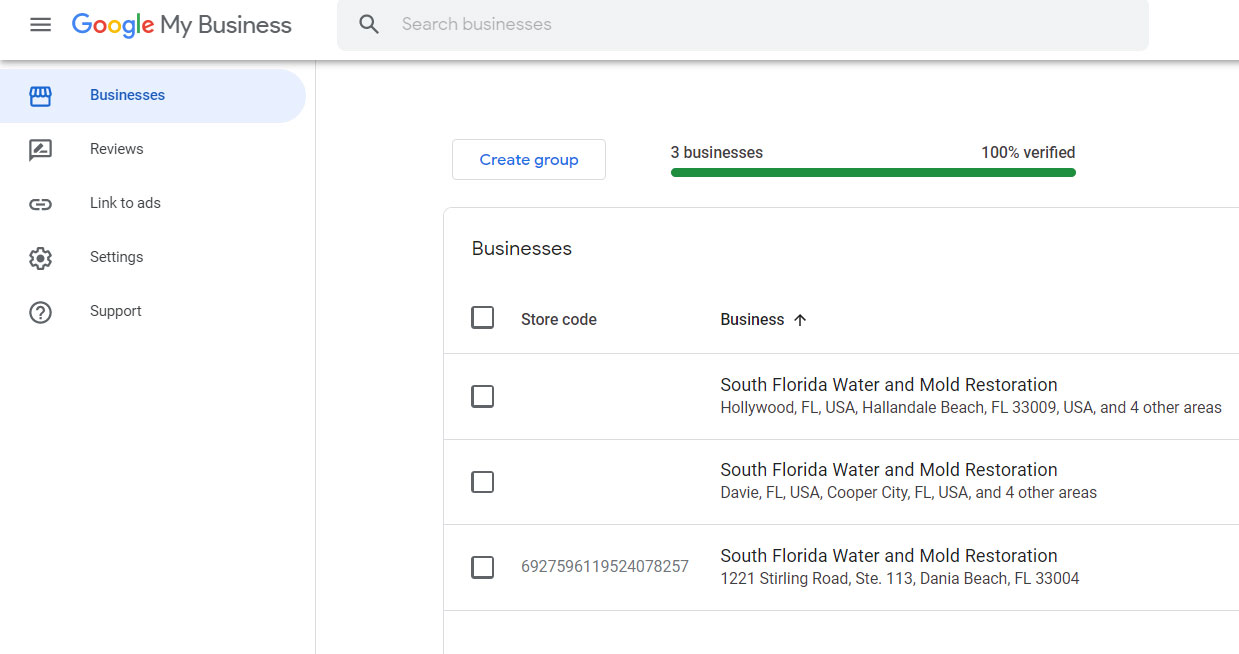Screen dimensions: 1239x654
Task: Check the Hollywood, FL business row checkbox
Action: click(482, 396)
